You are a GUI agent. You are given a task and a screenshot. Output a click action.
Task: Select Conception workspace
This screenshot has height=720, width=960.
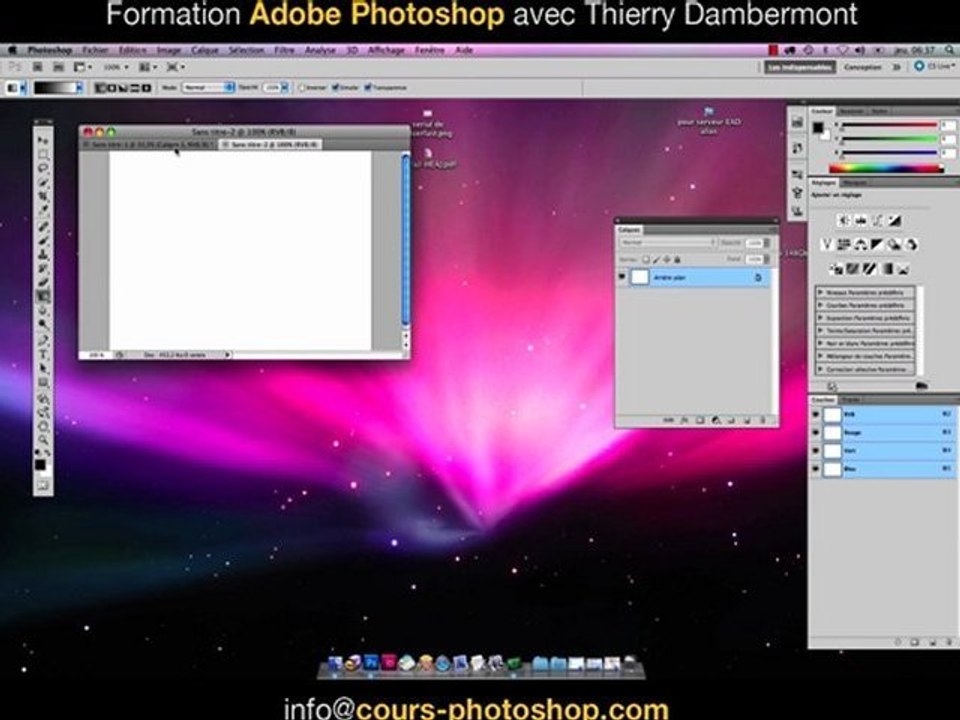tap(863, 67)
